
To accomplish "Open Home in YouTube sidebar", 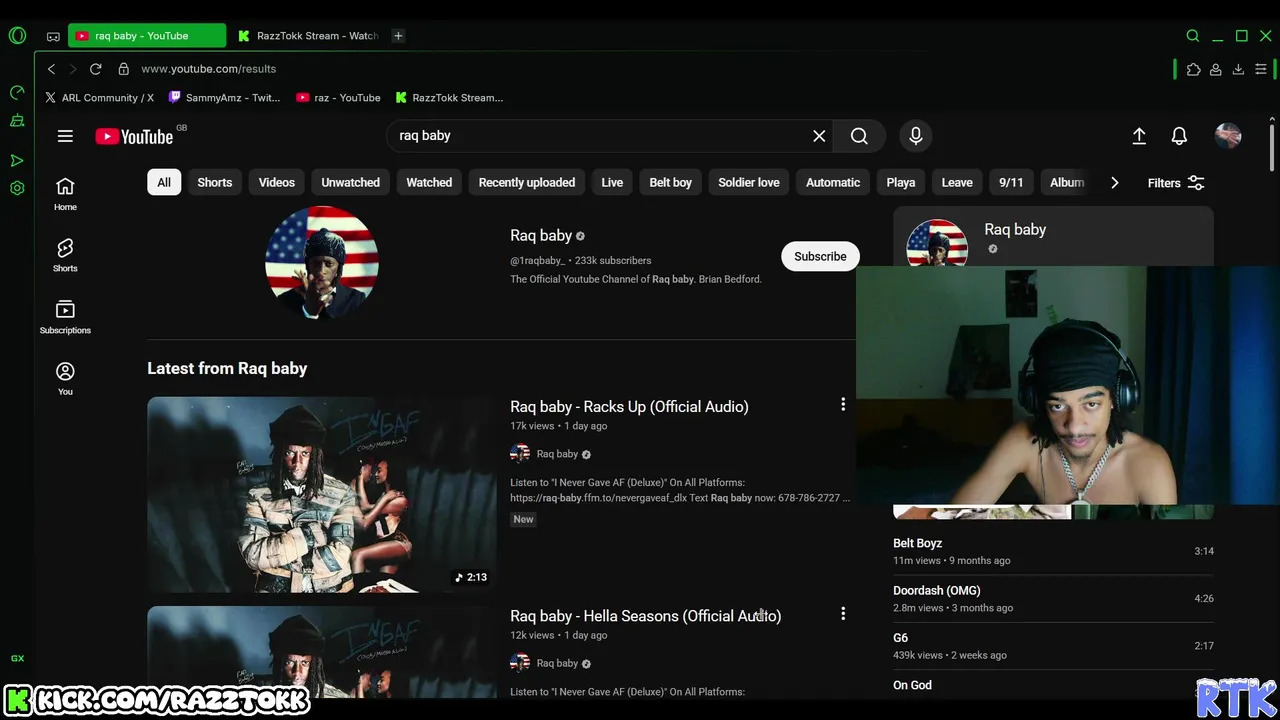I will 65,194.
